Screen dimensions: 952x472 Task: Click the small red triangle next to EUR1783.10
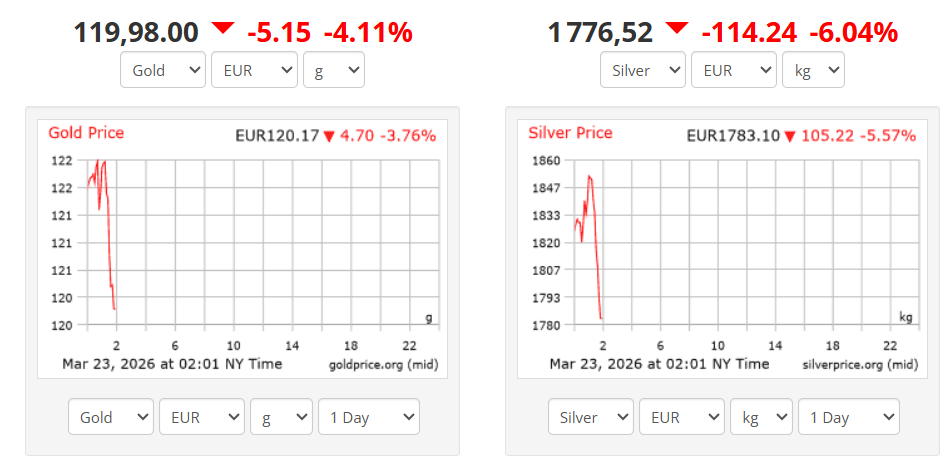[x=789, y=136]
